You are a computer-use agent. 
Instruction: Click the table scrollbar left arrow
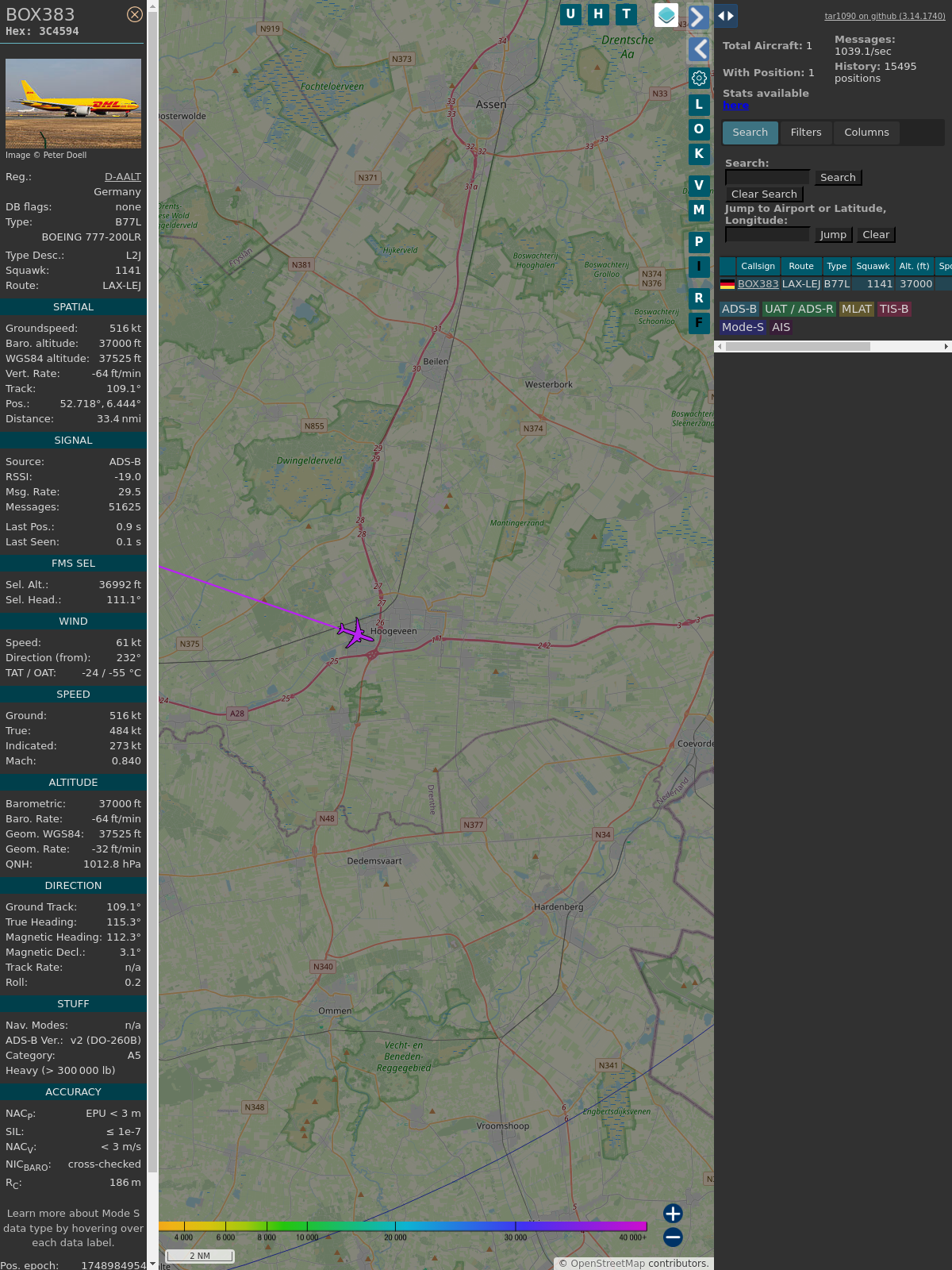(x=720, y=347)
